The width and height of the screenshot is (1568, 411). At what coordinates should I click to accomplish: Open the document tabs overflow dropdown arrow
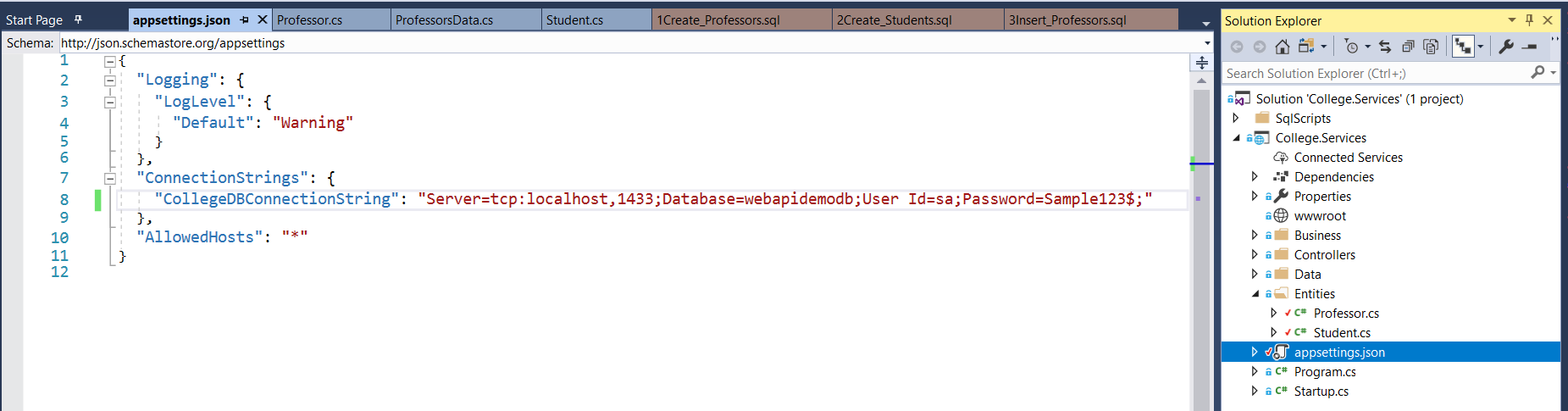click(x=1205, y=23)
